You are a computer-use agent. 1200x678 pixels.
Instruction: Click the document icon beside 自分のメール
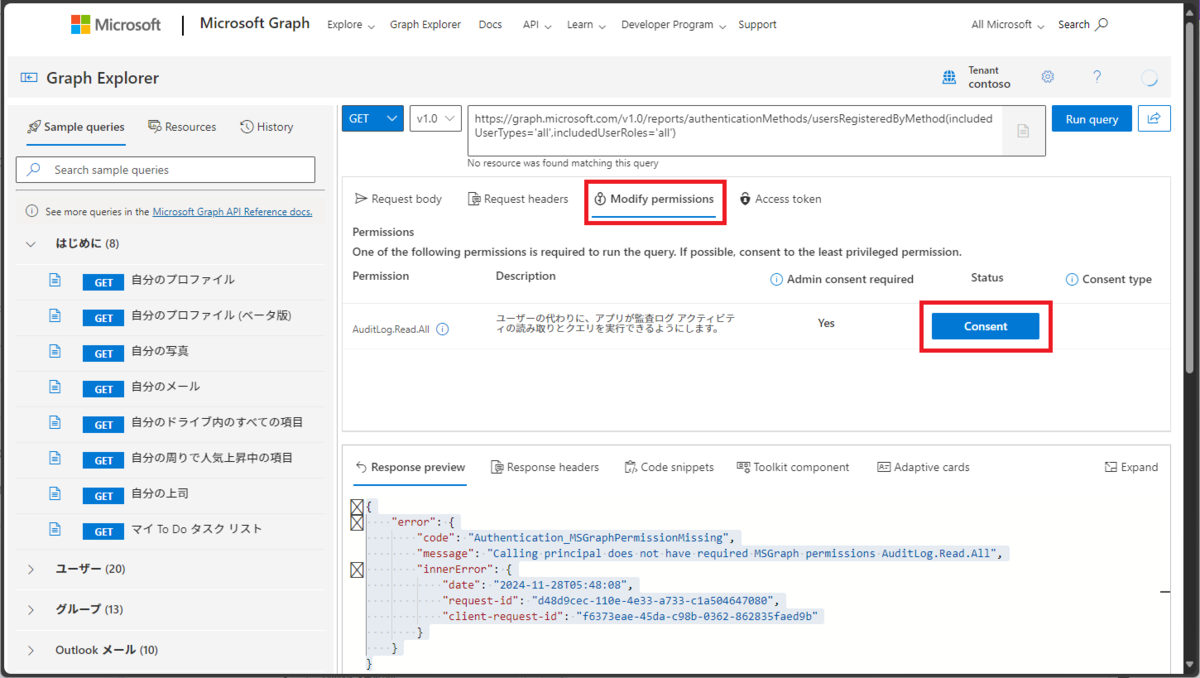[55, 387]
